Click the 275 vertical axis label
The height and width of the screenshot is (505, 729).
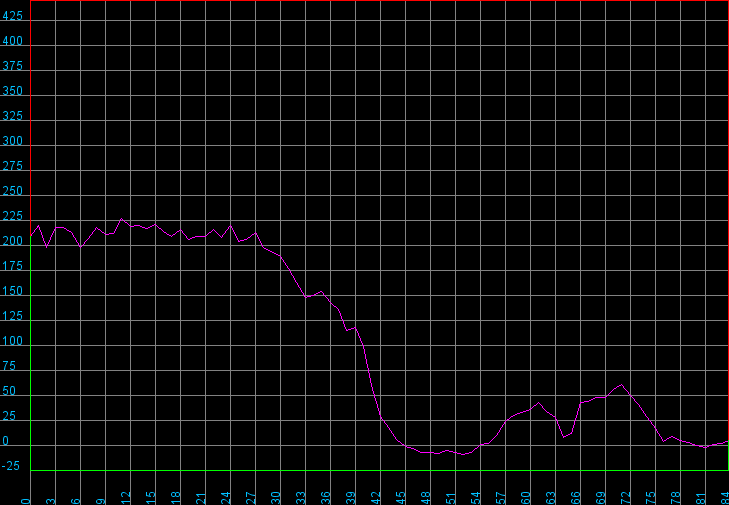tap(12, 166)
